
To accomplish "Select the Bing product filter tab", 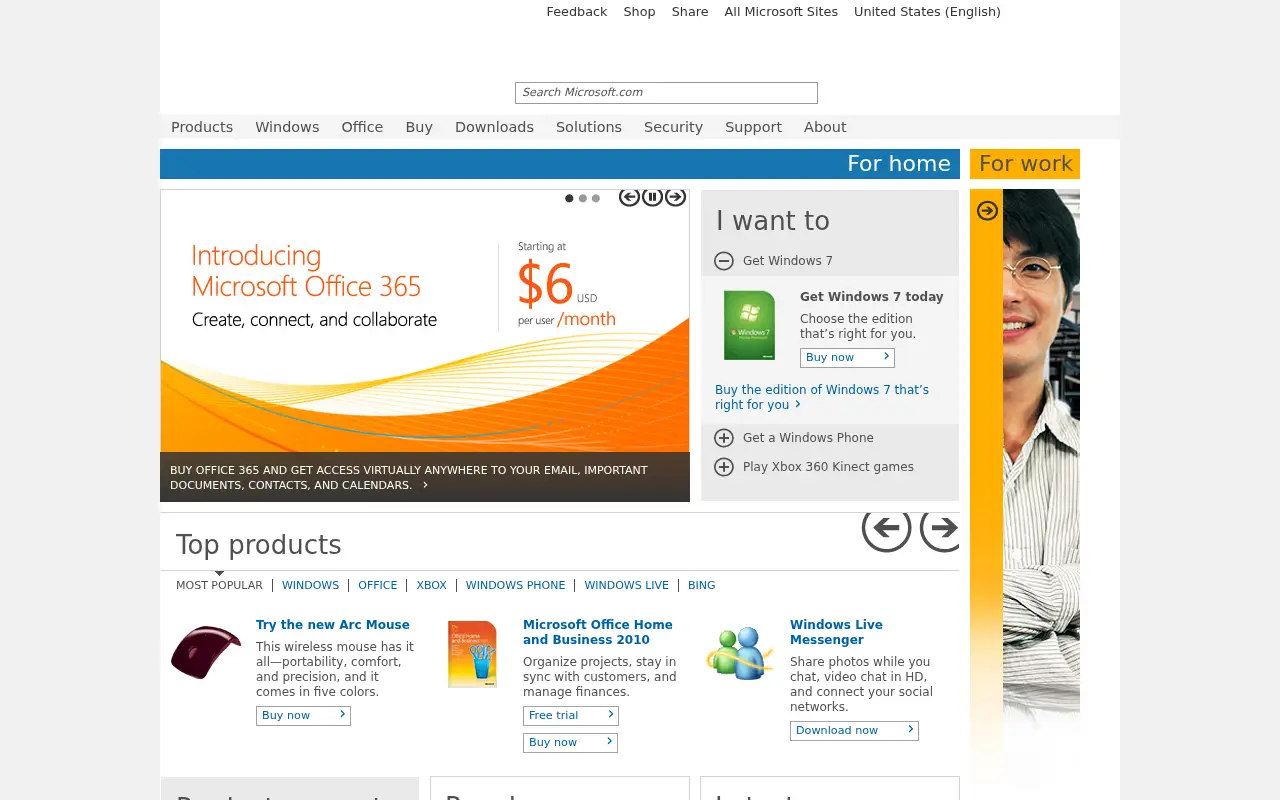I will pyautogui.click(x=701, y=586).
